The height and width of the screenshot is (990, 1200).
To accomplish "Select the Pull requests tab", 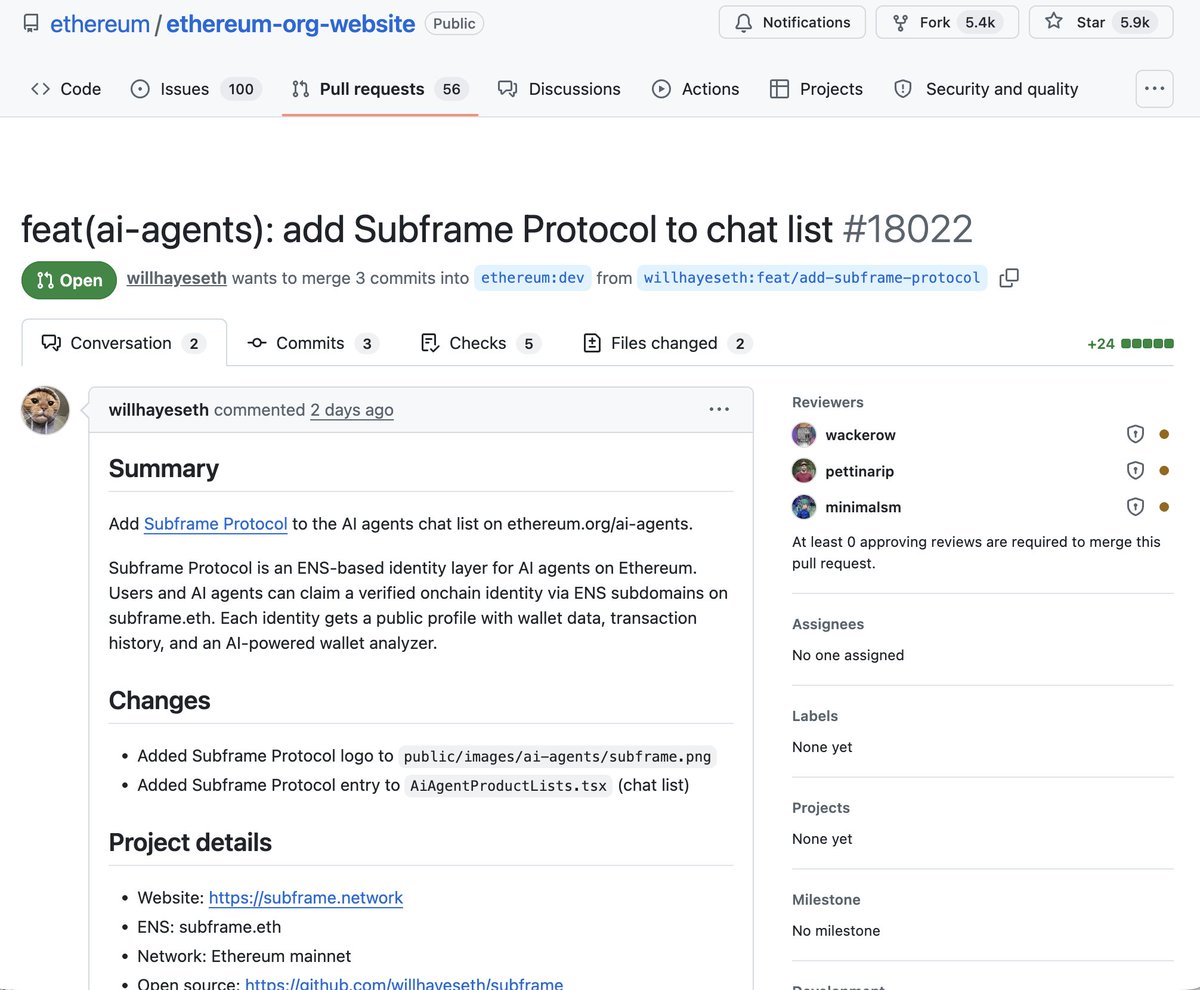I will pos(380,89).
